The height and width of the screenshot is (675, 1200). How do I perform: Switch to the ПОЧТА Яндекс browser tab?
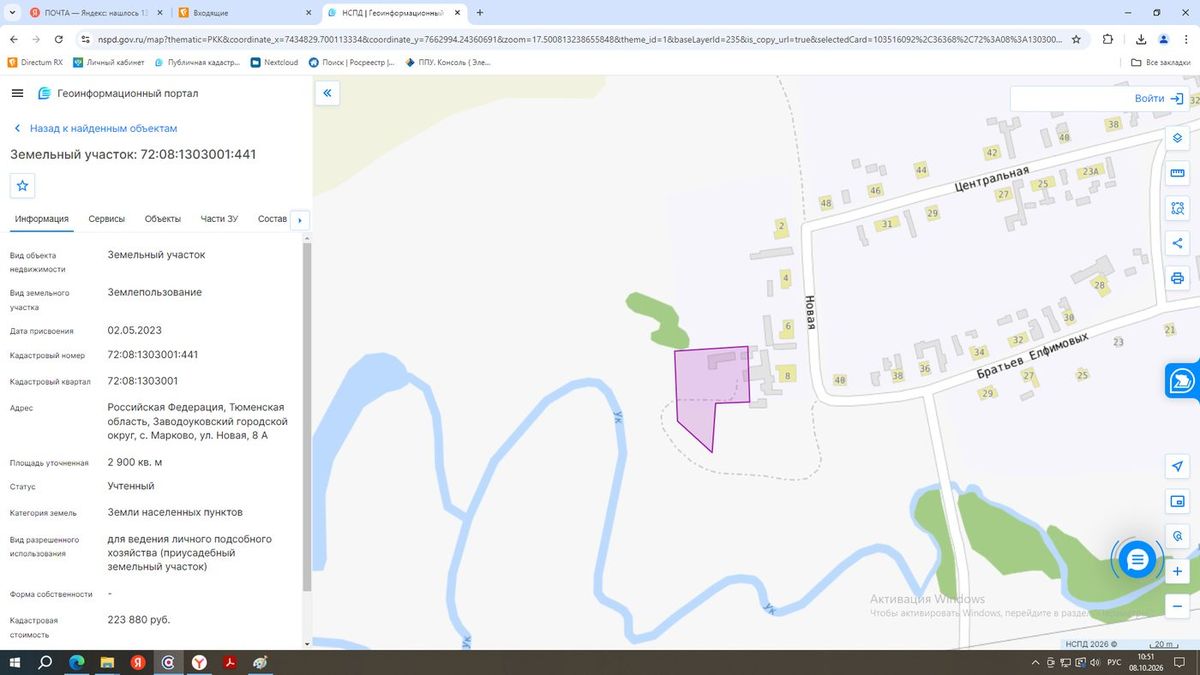coord(95,13)
